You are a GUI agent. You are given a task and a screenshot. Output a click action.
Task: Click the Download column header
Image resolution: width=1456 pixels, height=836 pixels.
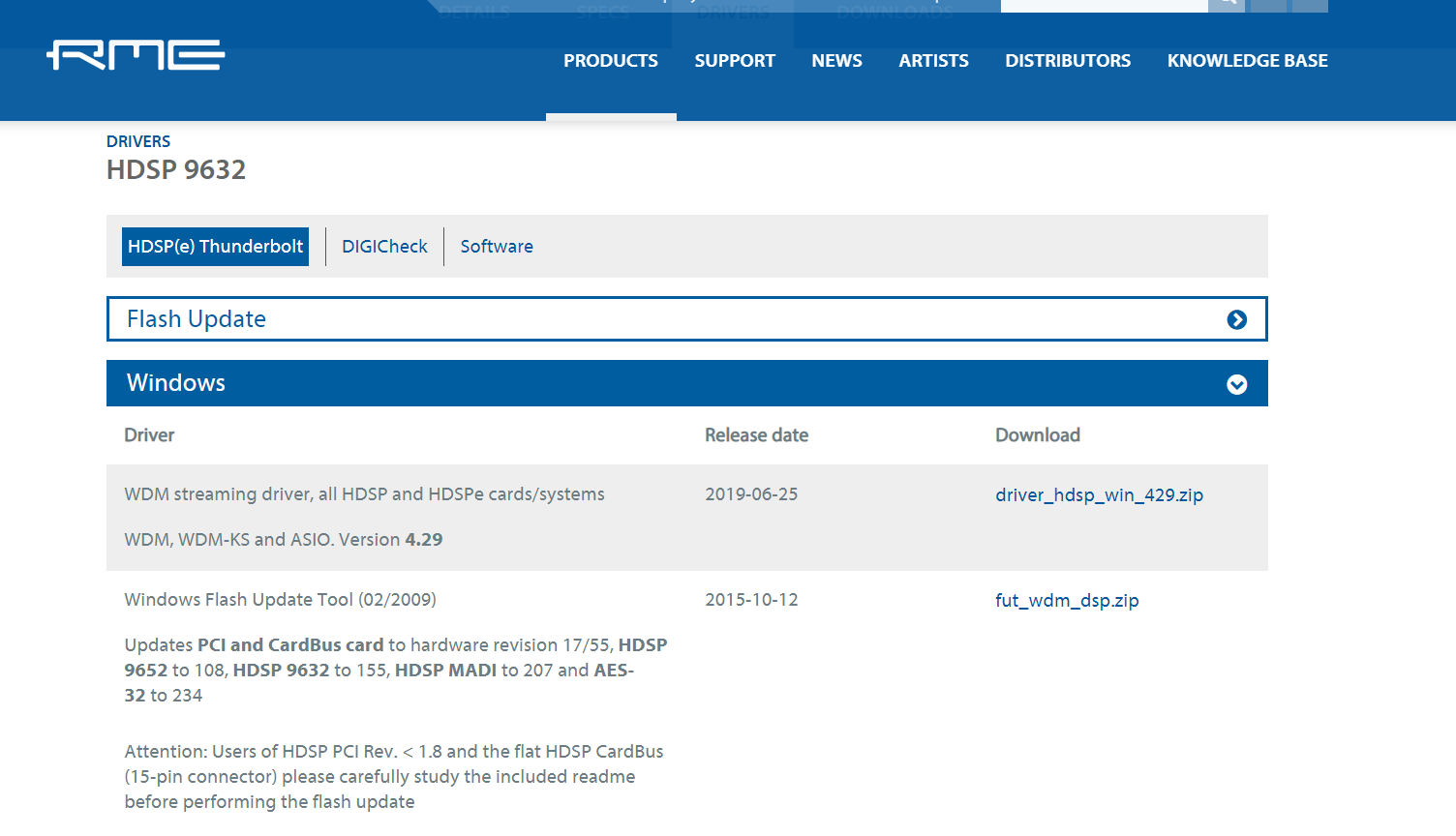pyautogui.click(x=1038, y=435)
